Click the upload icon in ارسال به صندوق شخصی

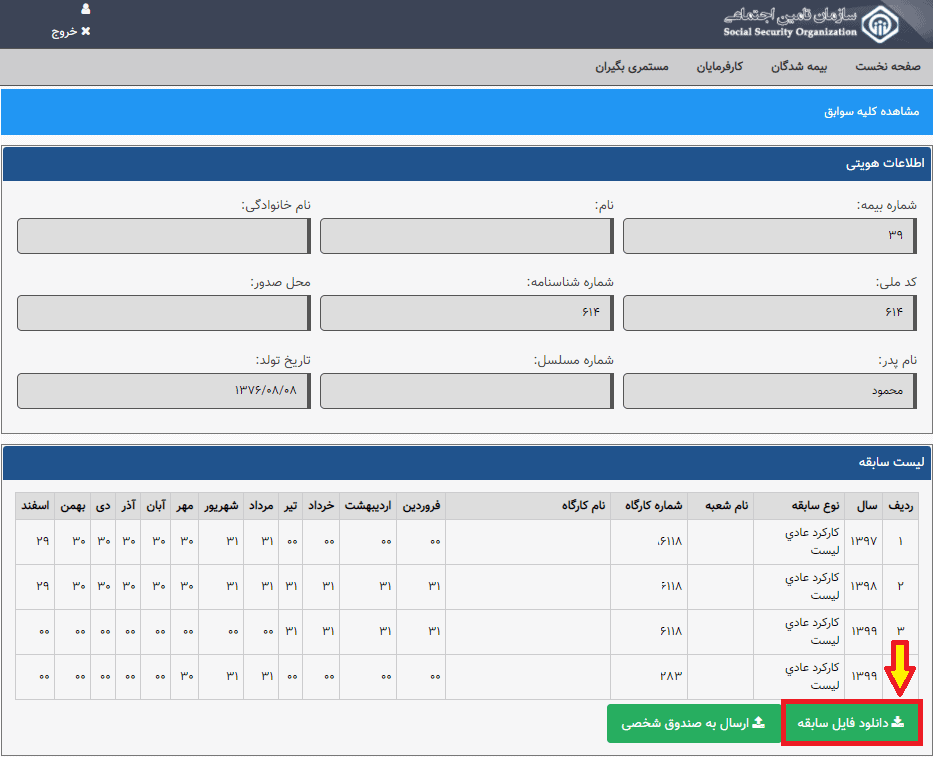759,722
